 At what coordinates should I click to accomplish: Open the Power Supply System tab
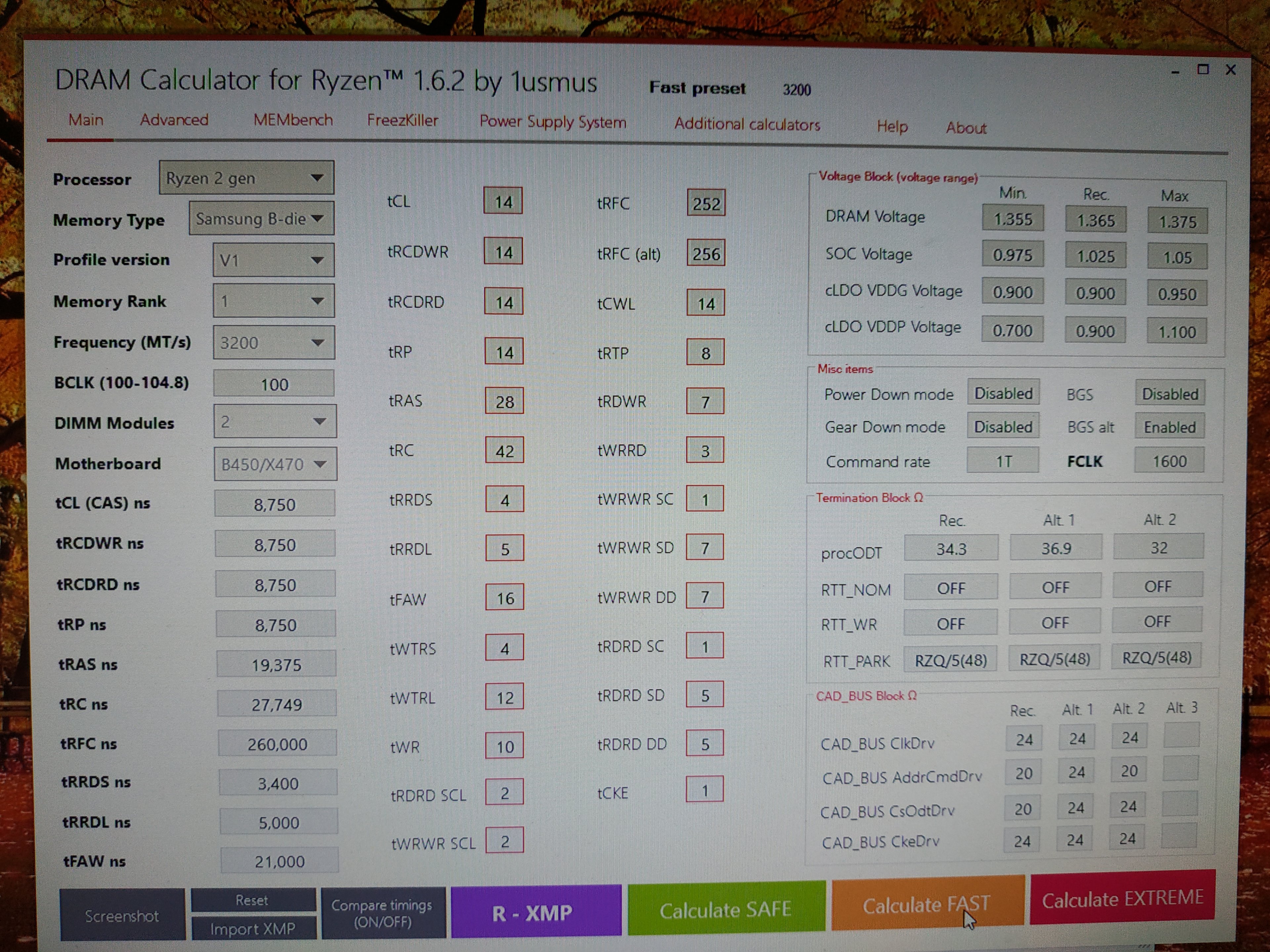552,122
